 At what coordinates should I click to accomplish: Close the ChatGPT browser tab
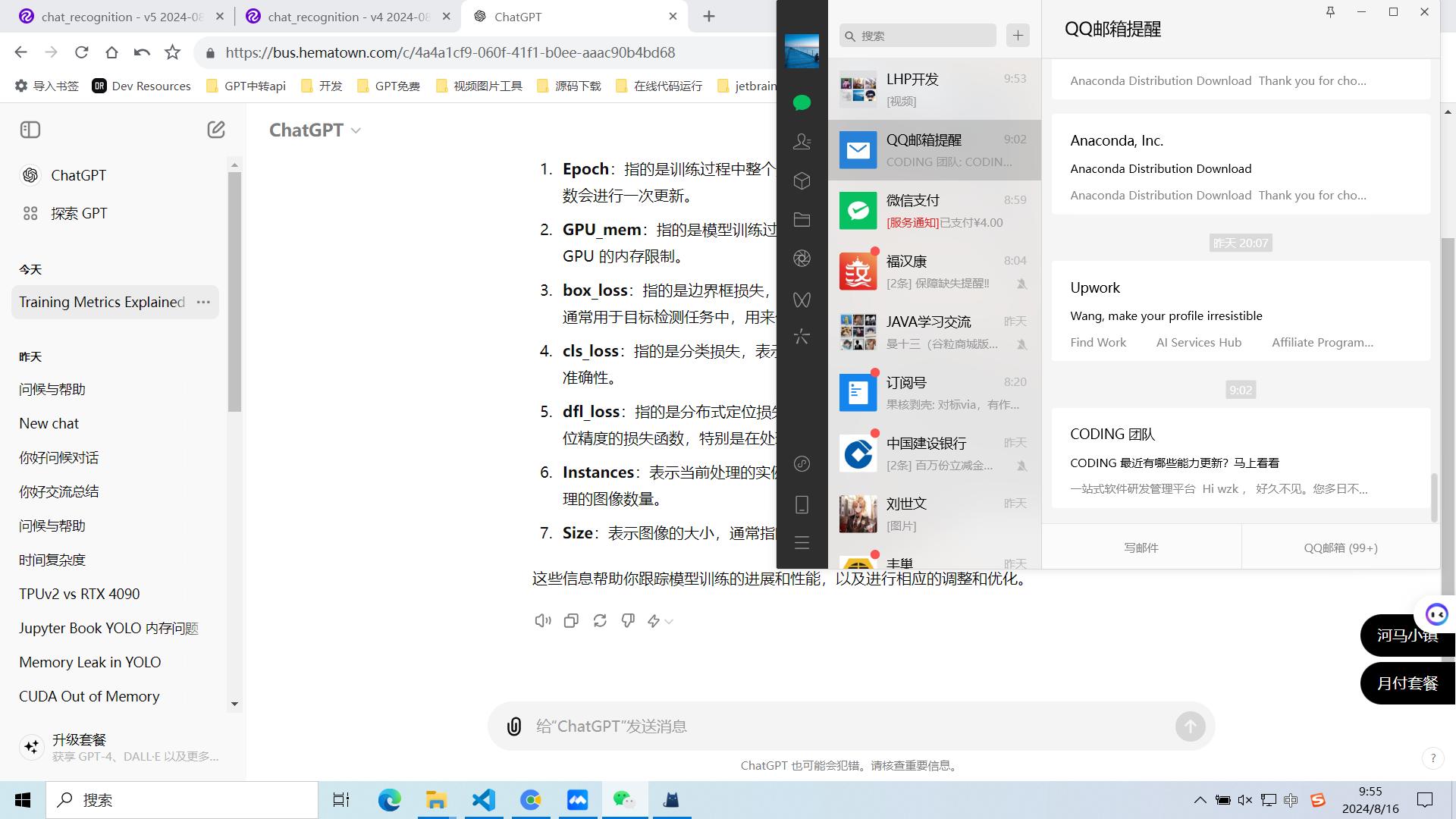[x=673, y=16]
